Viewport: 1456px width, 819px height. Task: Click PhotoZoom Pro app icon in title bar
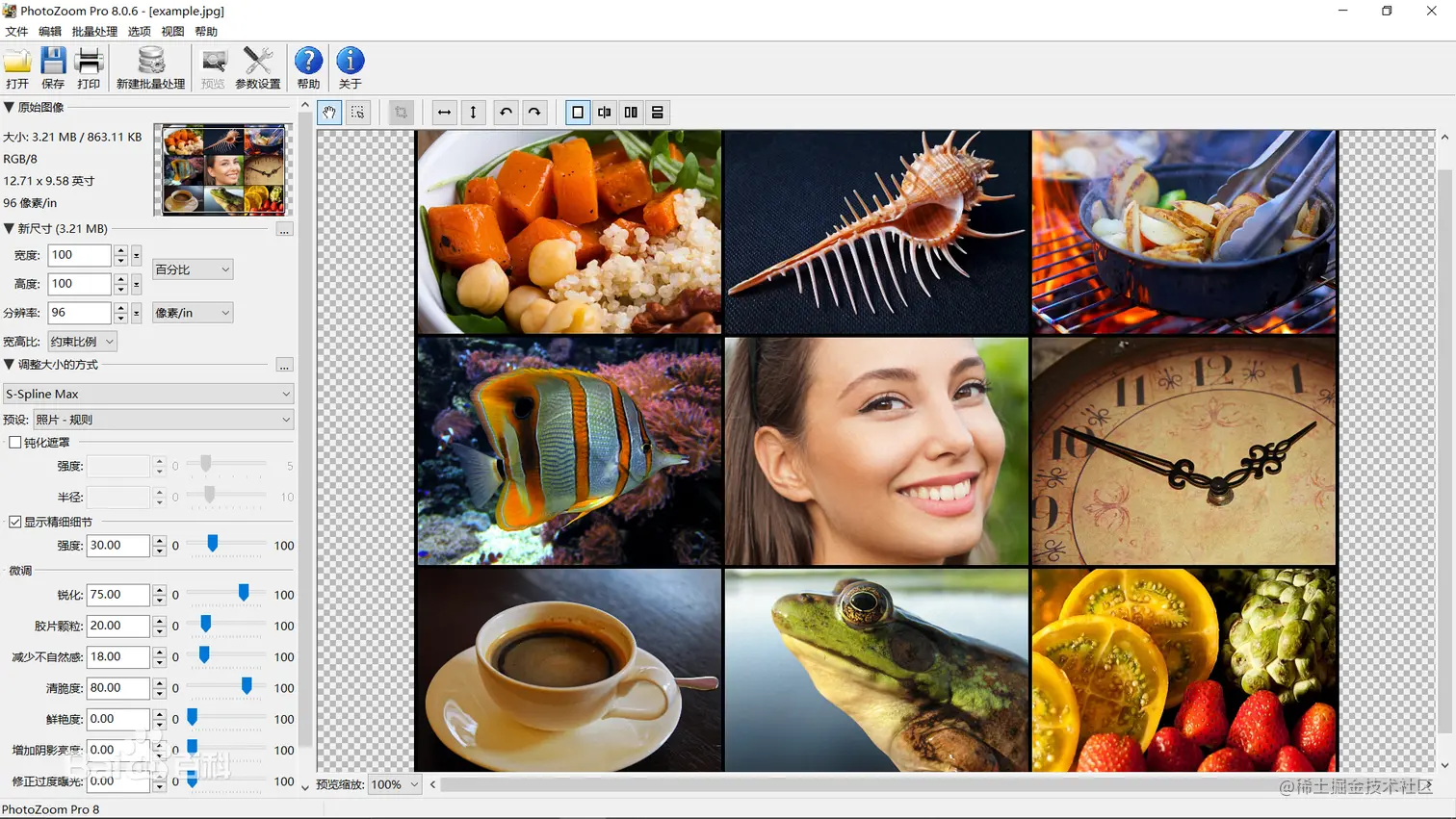pyautogui.click(x=10, y=11)
